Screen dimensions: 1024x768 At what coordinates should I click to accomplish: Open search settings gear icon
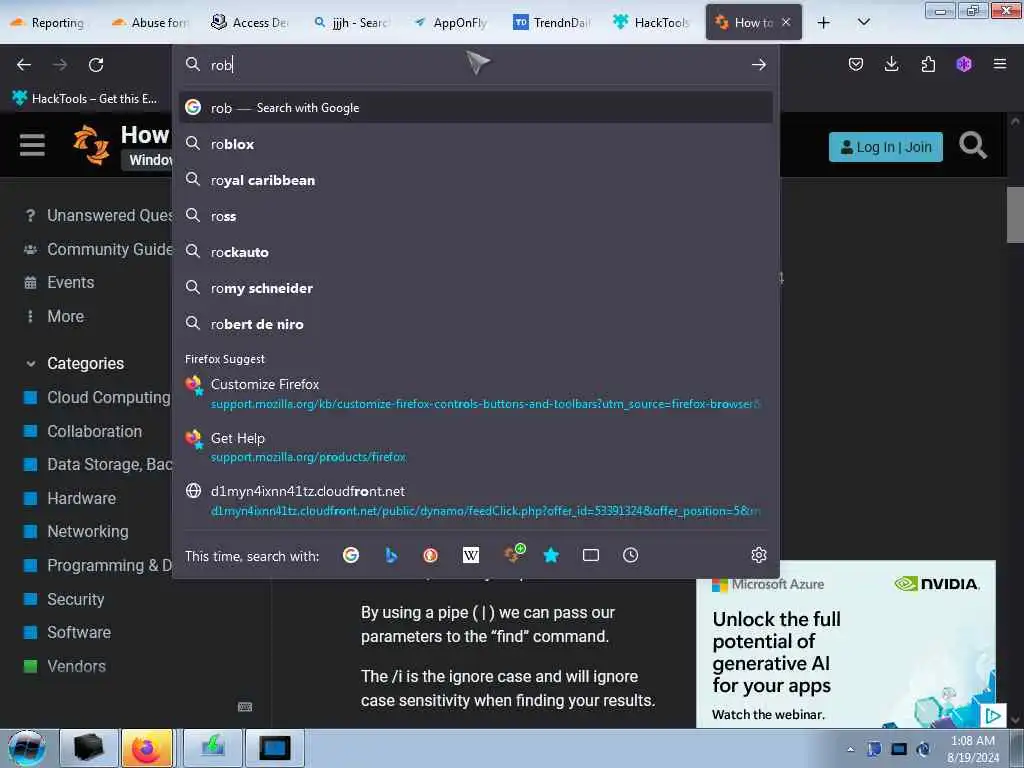click(758, 555)
